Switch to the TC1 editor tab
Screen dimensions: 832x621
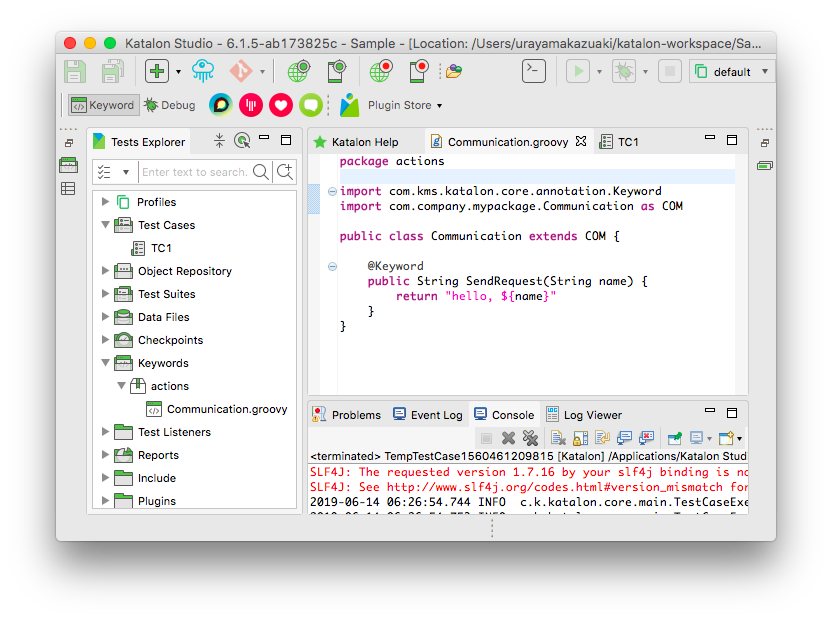(619, 142)
